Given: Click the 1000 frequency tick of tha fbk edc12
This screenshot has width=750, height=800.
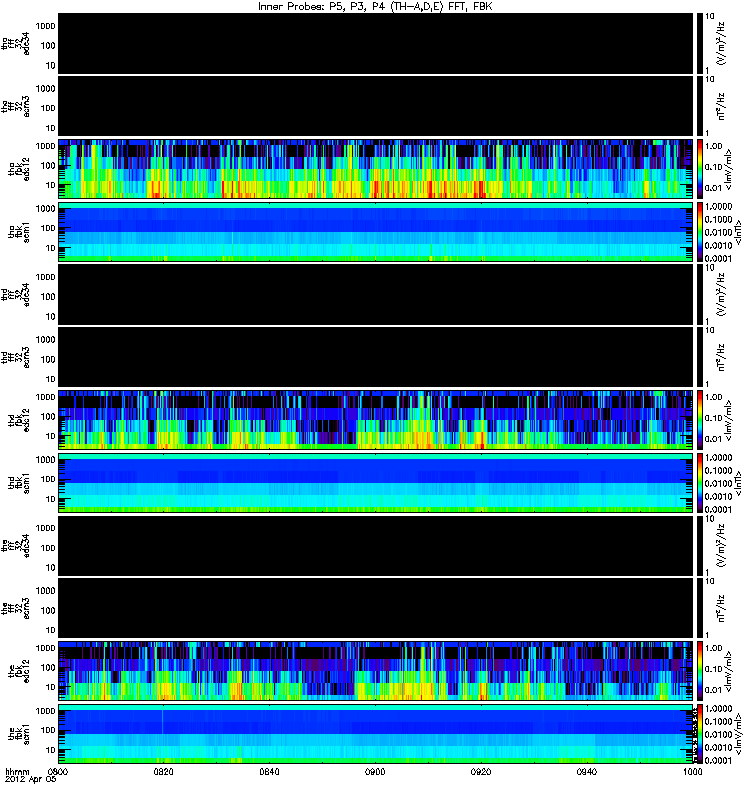Looking at the screenshot, I should tap(45, 146).
